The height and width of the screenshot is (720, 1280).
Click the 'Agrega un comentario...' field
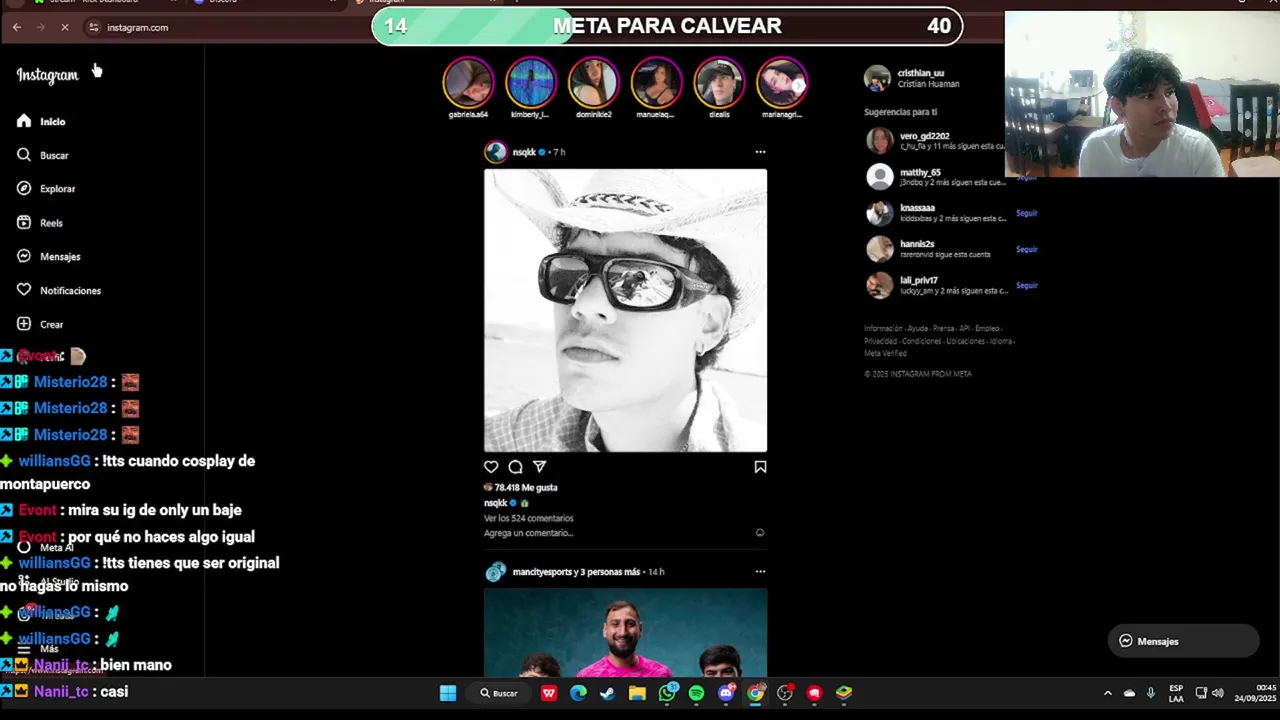[x=529, y=533]
